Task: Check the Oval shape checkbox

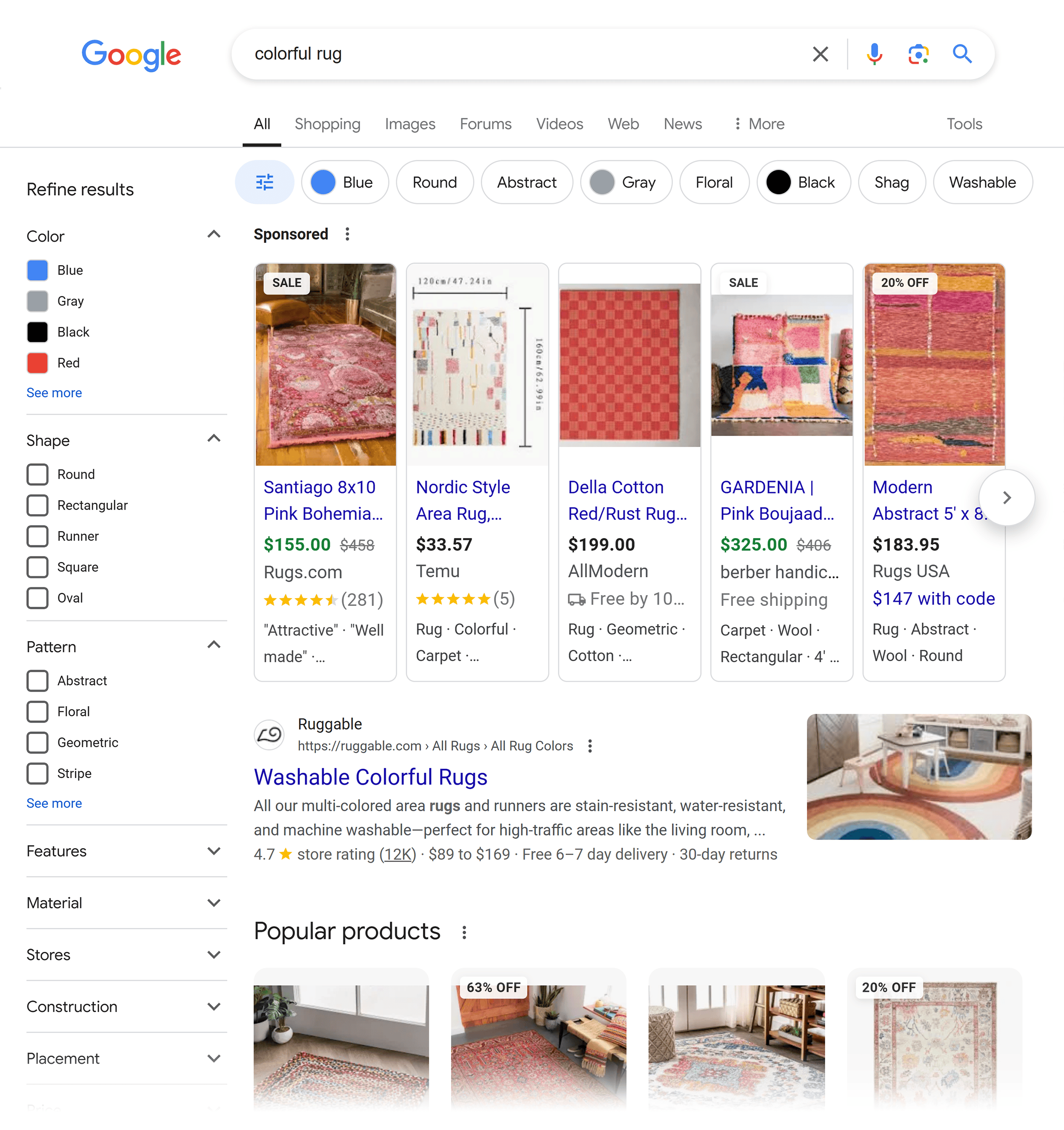Action: pos(37,598)
